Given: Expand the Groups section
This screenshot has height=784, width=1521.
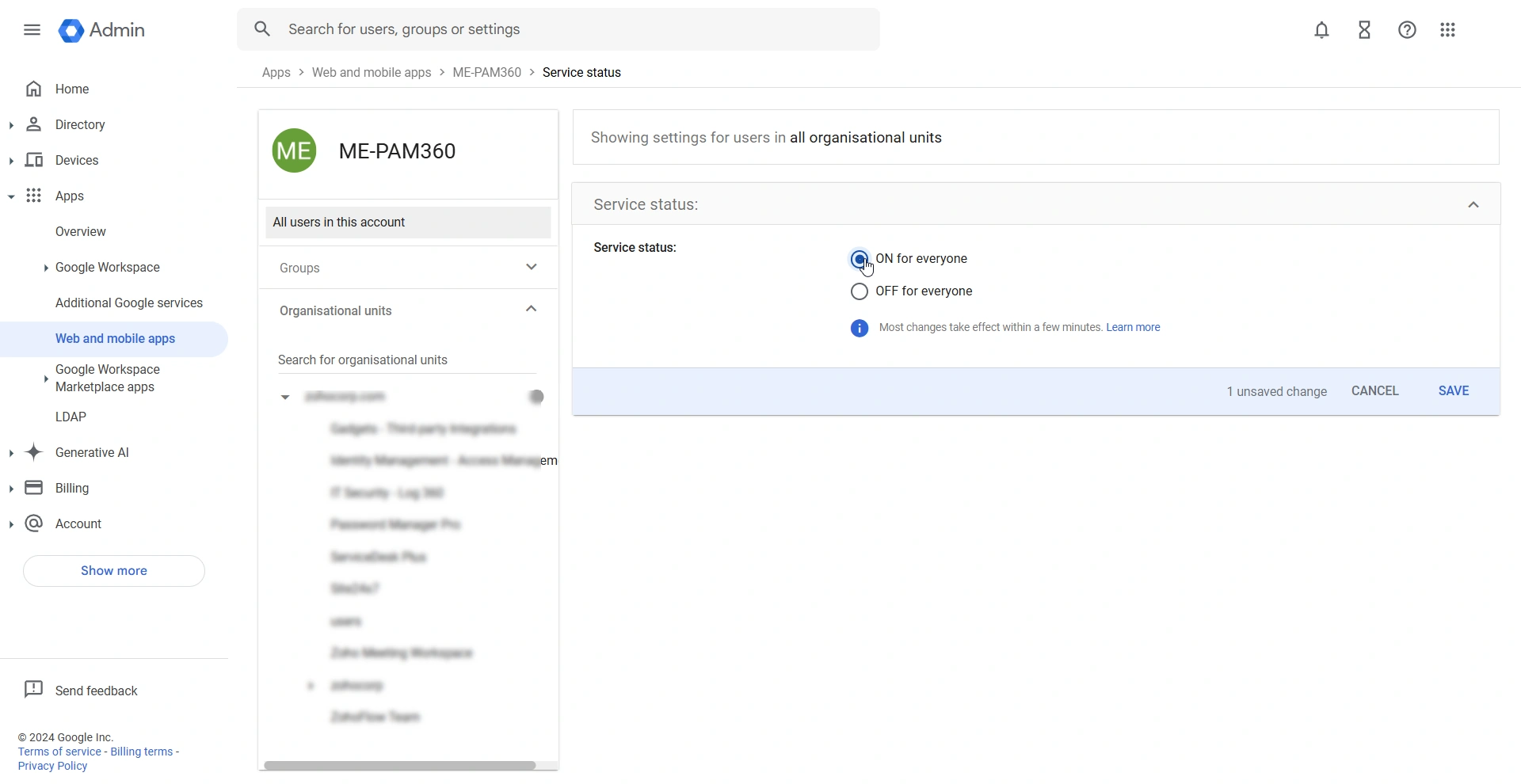Looking at the screenshot, I should (531, 267).
